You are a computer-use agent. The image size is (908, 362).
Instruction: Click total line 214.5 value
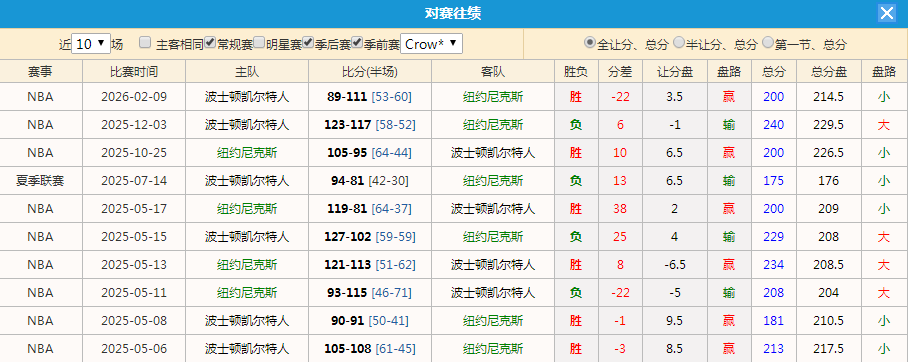tap(829, 97)
